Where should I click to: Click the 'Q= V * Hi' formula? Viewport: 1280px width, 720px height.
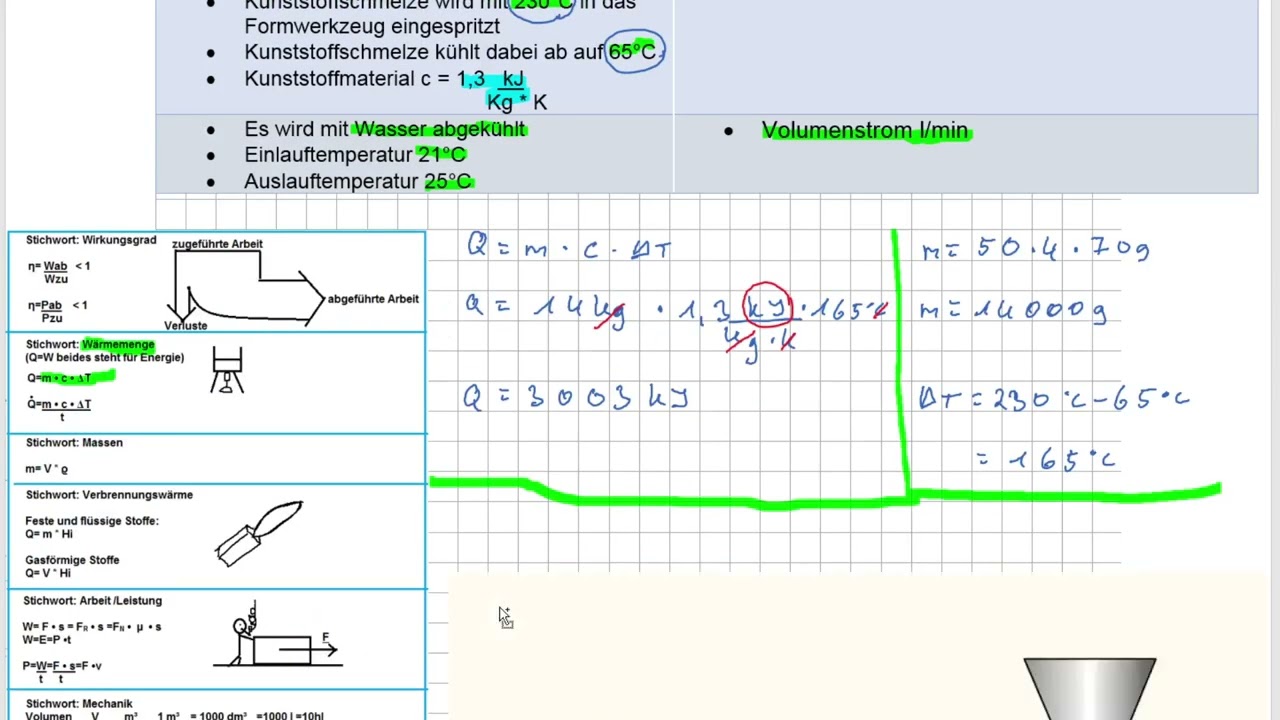click(x=48, y=573)
